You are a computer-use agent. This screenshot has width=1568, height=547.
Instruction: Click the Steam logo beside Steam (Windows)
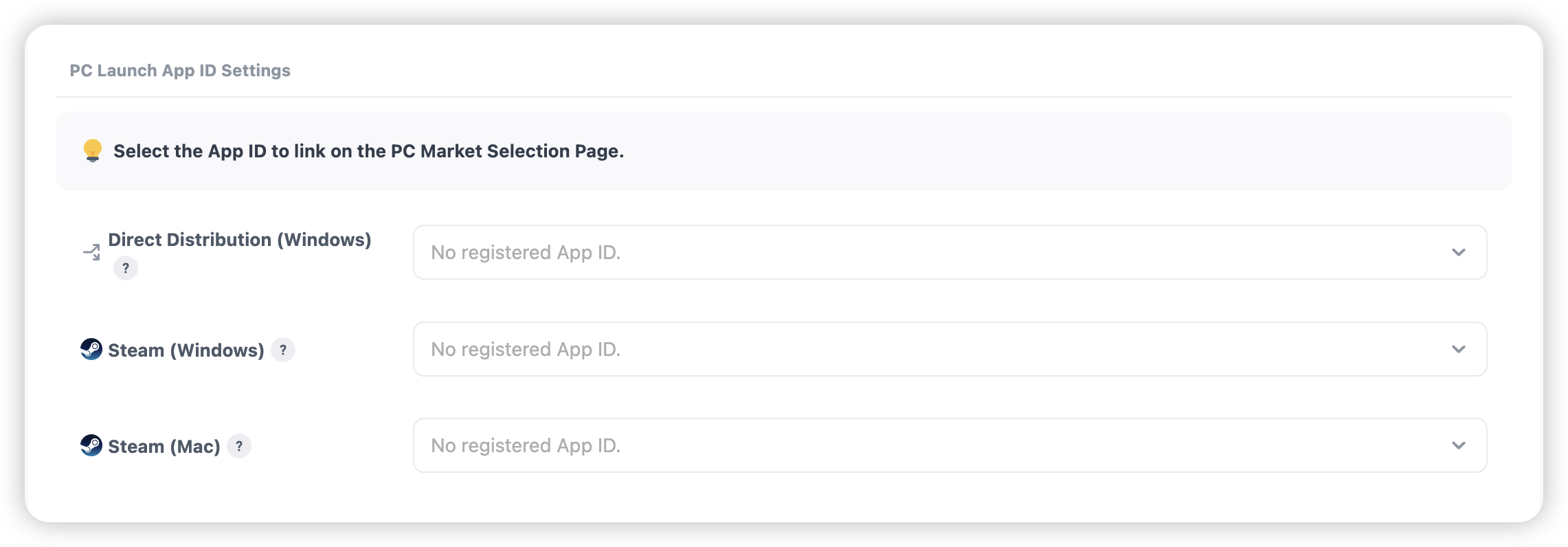[91, 349]
